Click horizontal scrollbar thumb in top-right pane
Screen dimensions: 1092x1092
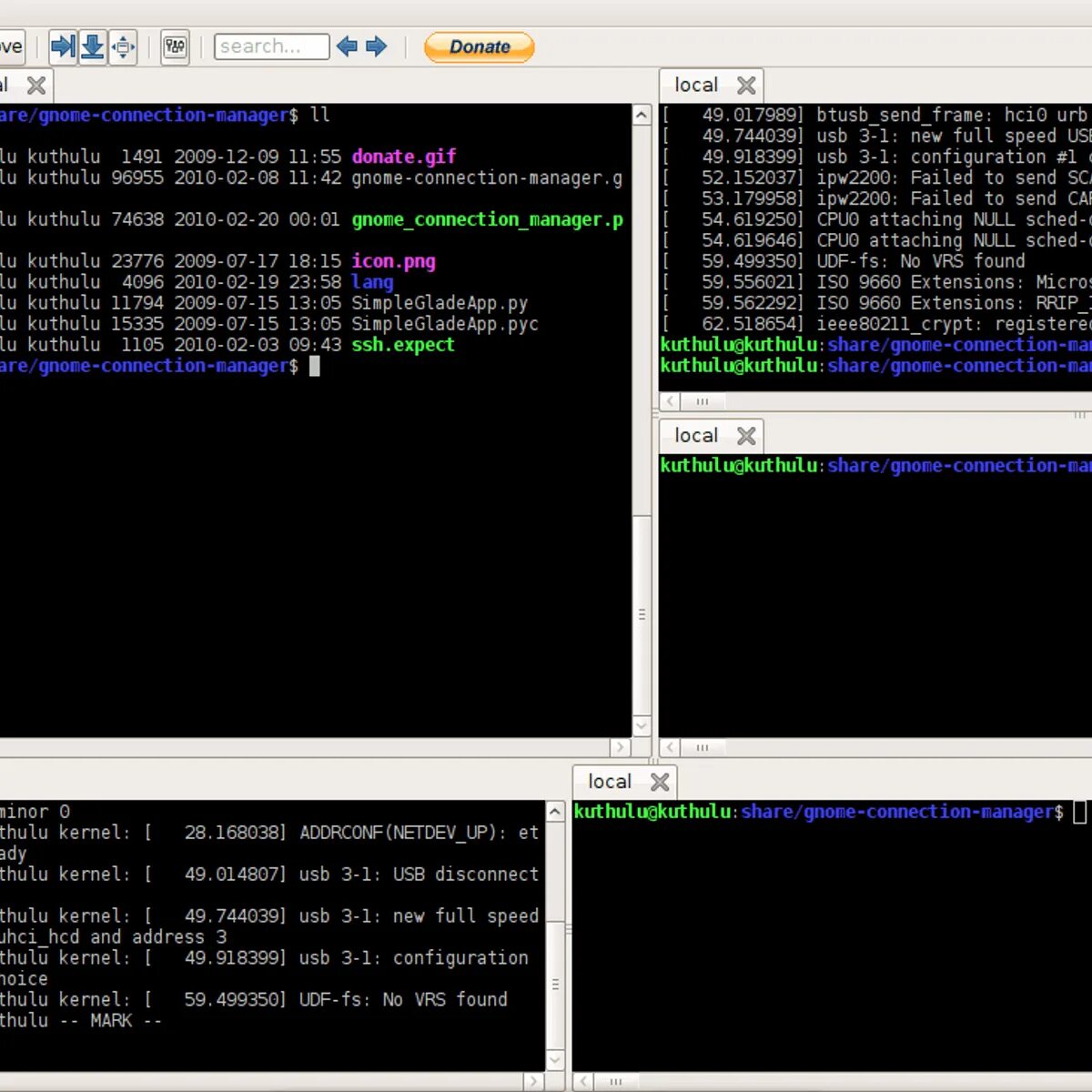(x=703, y=401)
